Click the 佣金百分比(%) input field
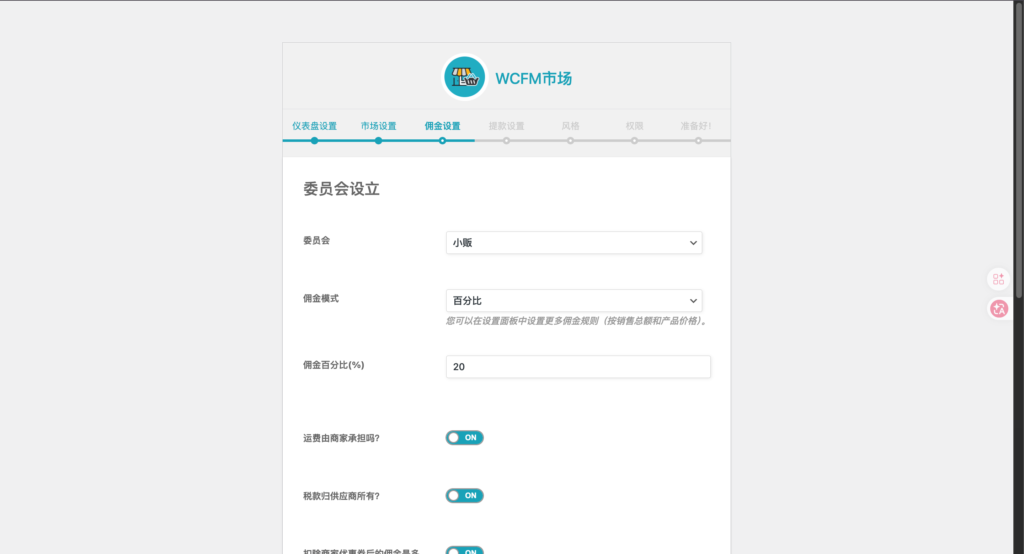1024x554 pixels. [x=578, y=367]
